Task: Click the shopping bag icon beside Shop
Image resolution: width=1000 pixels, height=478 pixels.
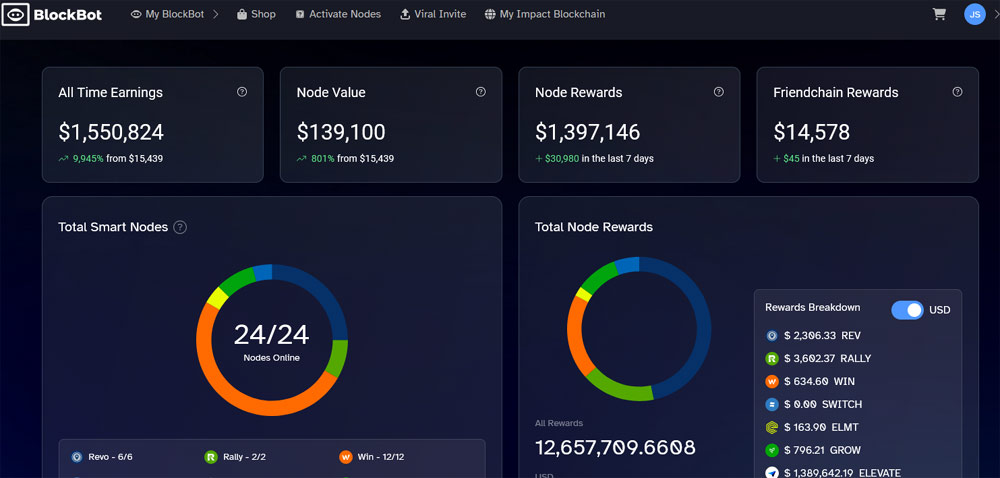Action: click(x=242, y=14)
